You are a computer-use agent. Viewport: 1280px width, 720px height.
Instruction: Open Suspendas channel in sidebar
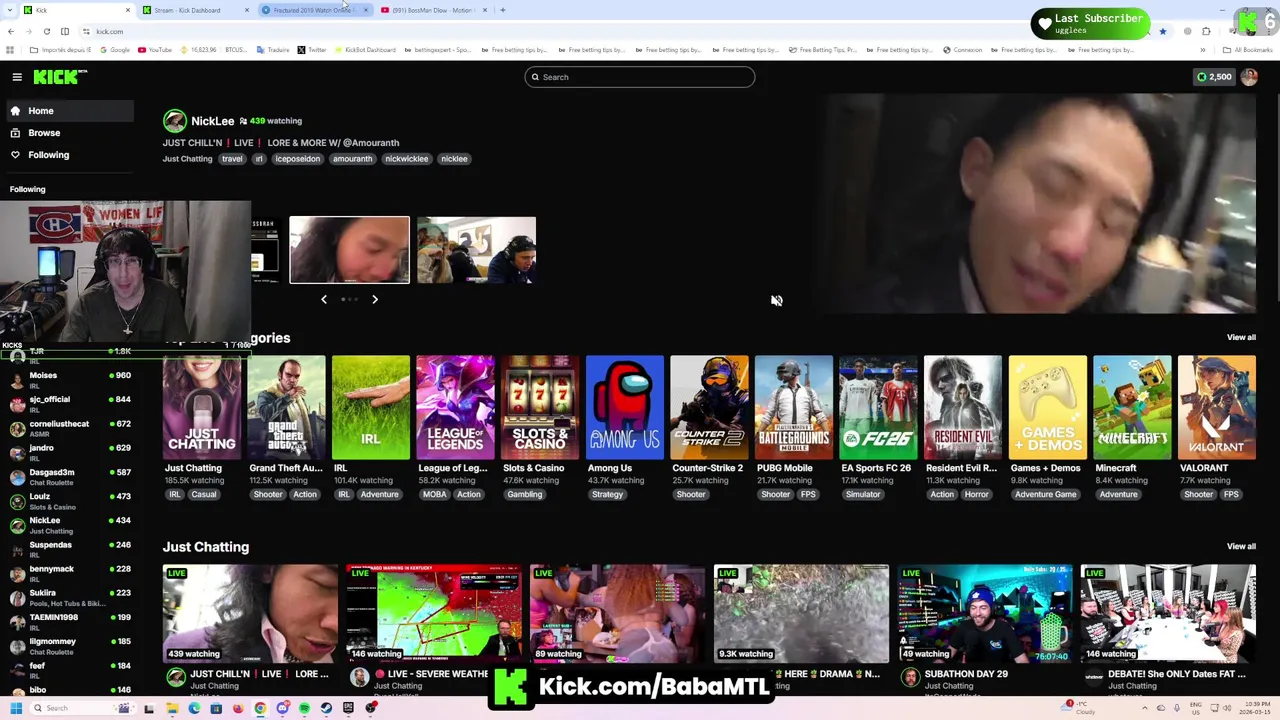(x=70, y=549)
